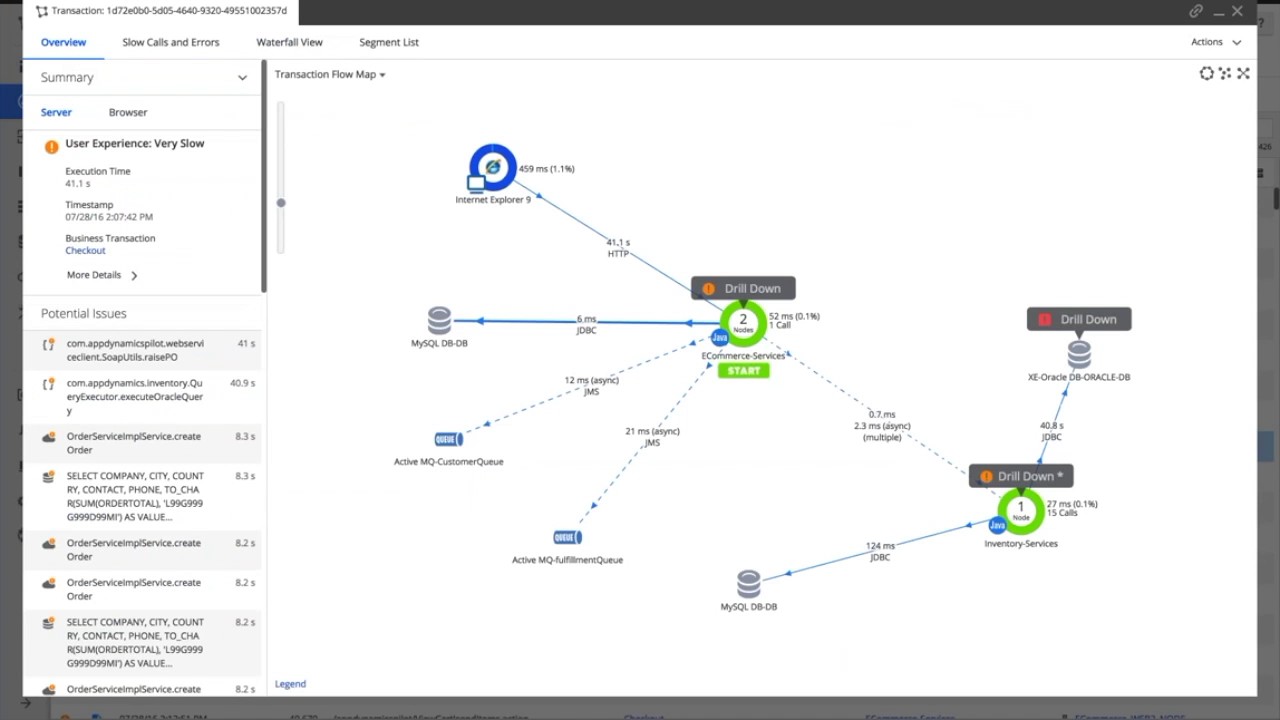
Task: Drill Down into XE-Oracle database
Action: click(1079, 319)
